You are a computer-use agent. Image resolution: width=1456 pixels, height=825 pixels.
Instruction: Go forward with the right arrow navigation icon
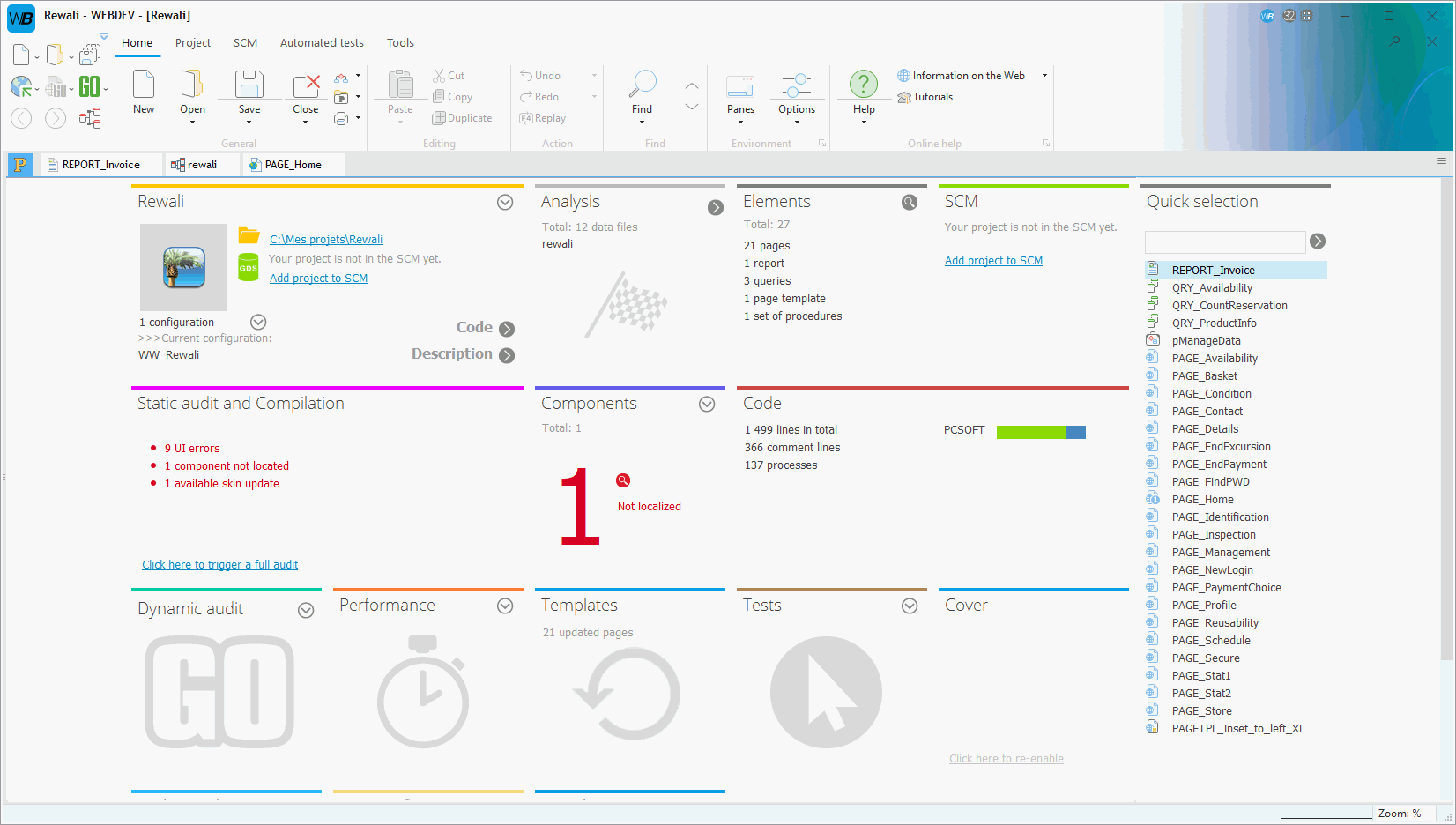click(56, 118)
